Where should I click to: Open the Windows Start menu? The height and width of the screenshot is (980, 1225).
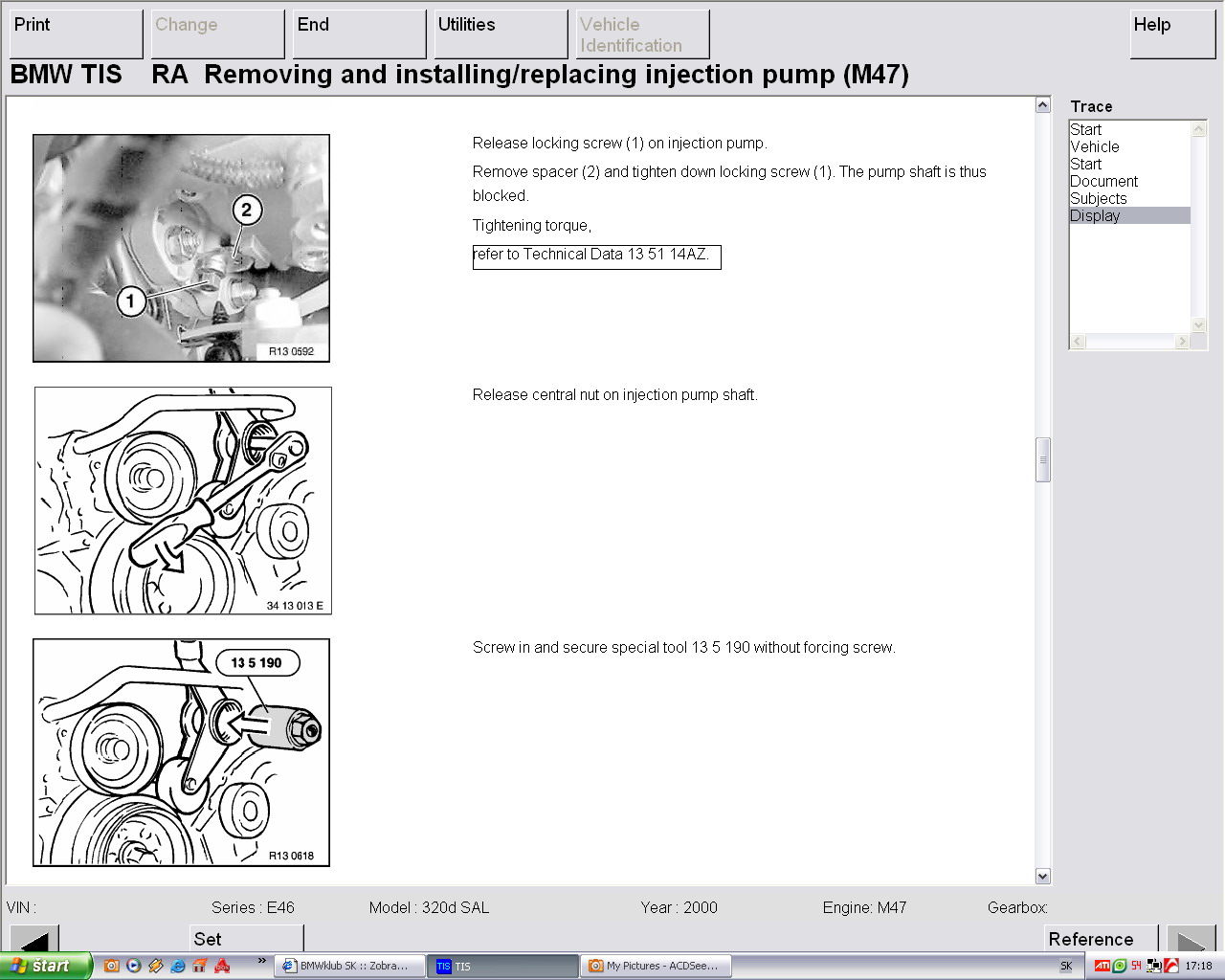click(x=45, y=966)
